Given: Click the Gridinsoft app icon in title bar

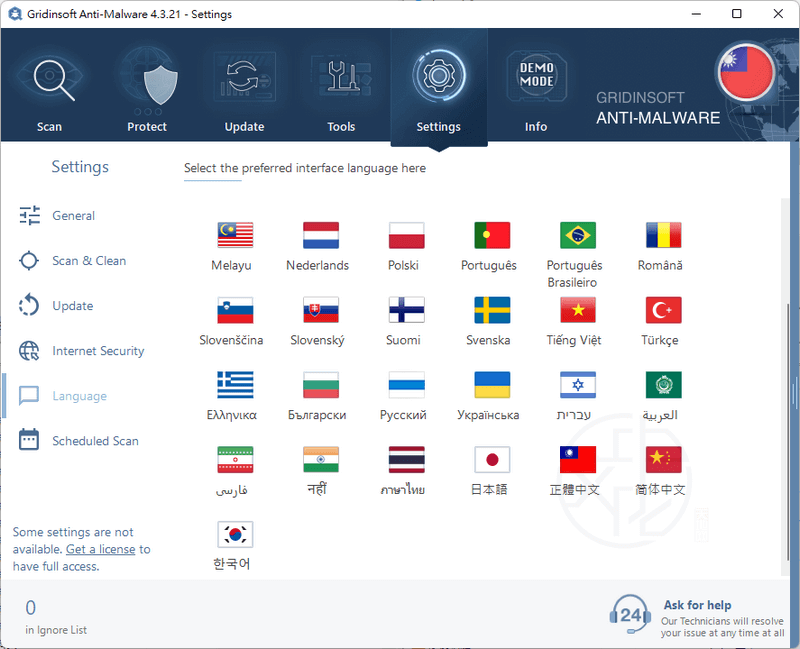Looking at the screenshot, I should 15,14.
